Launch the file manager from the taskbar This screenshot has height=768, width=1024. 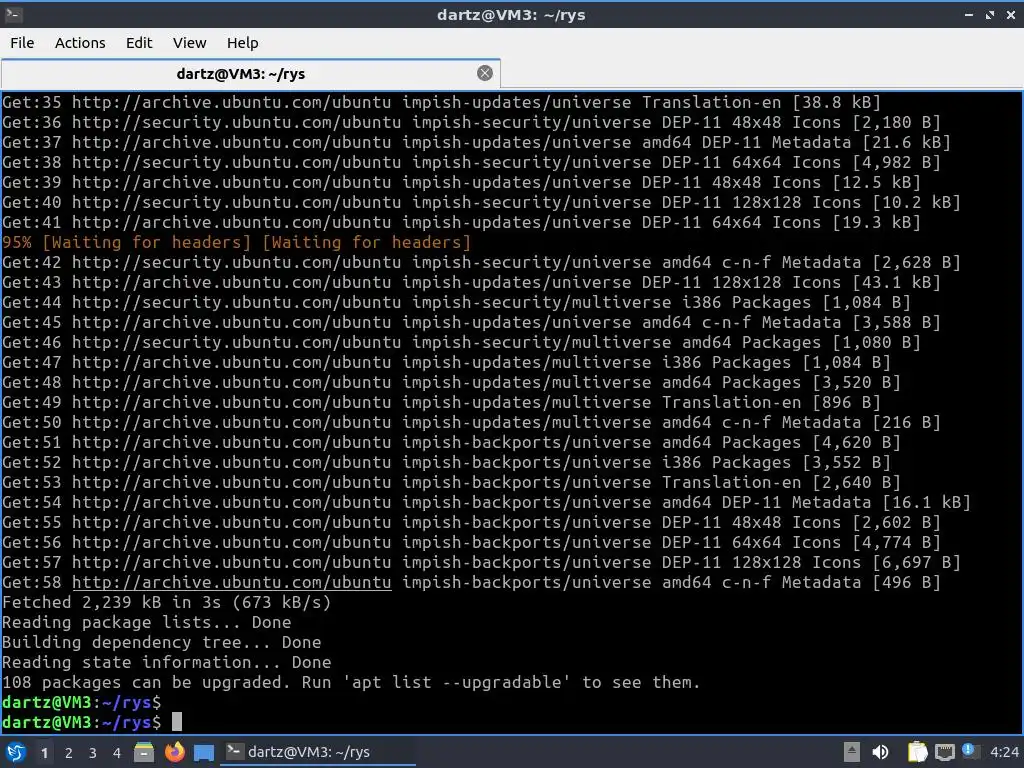[144, 752]
